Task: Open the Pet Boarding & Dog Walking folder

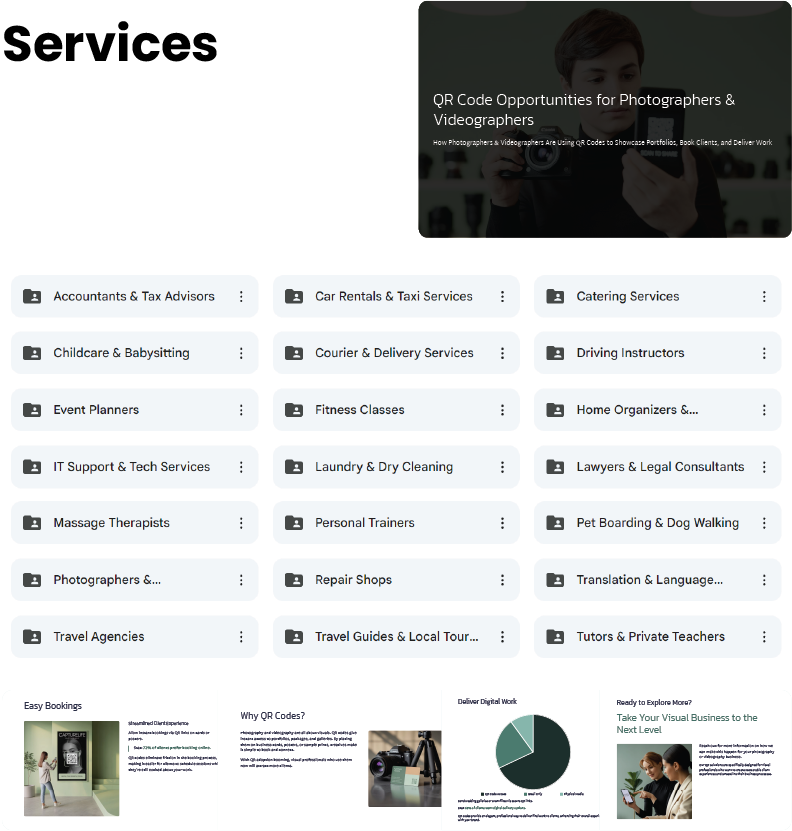Action: point(657,523)
